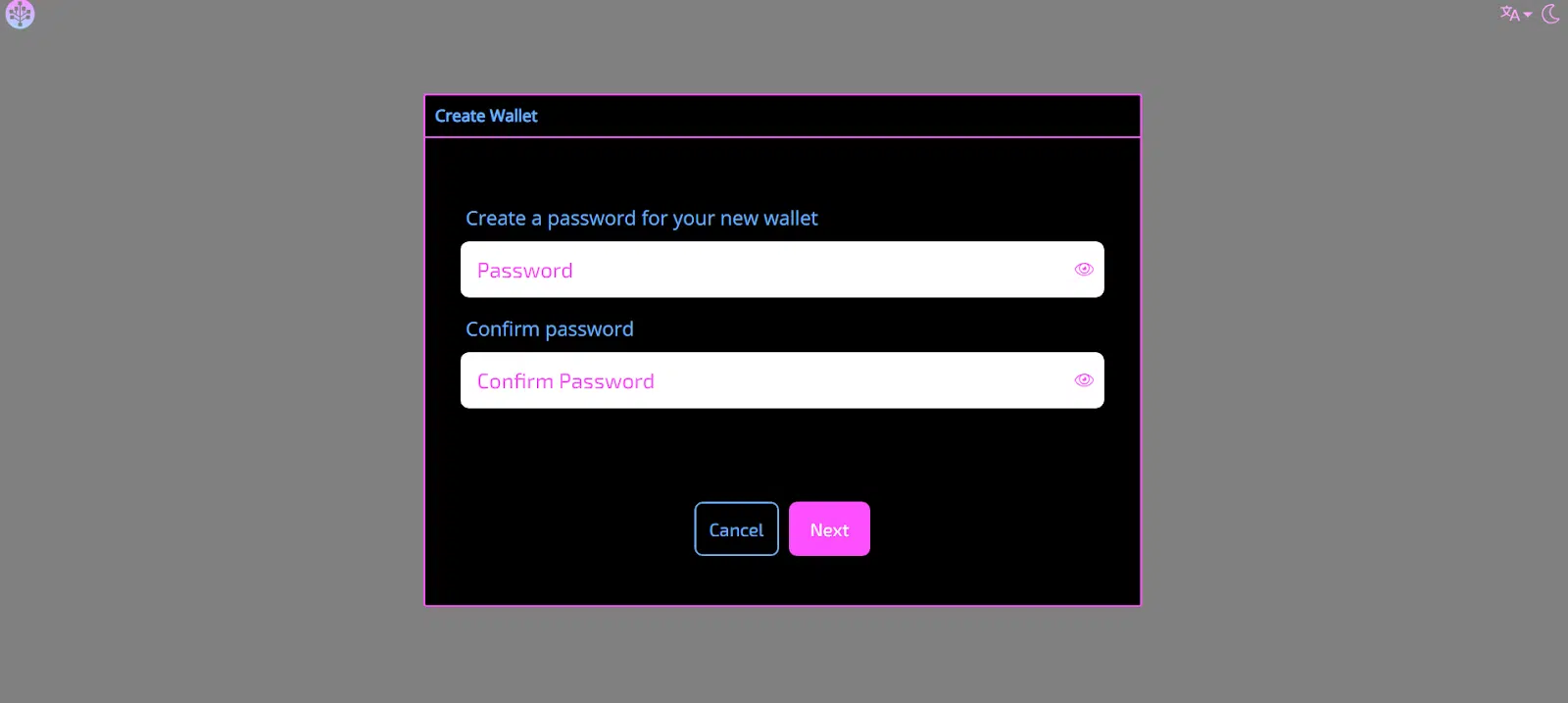Click the empty header bar beside Create Wallet
The height and width of the screenshot is (703, 1568).
tap(833, 116)
